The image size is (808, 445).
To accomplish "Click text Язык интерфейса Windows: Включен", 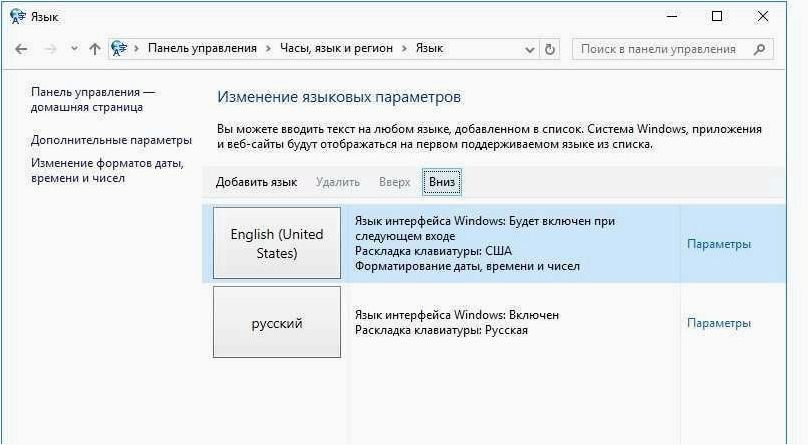I will point(457,315).
